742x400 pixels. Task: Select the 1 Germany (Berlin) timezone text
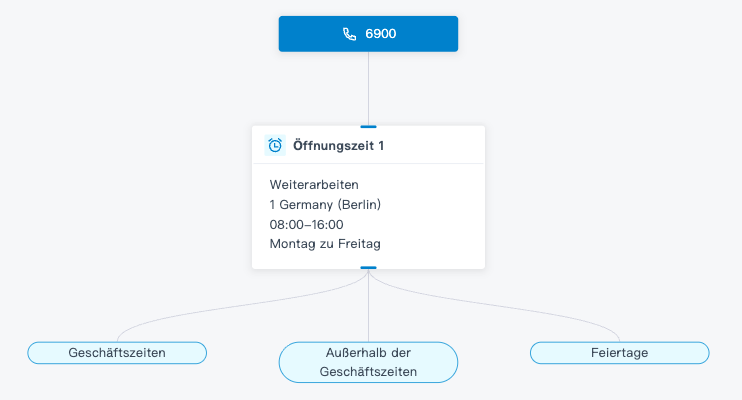point(325,205)
